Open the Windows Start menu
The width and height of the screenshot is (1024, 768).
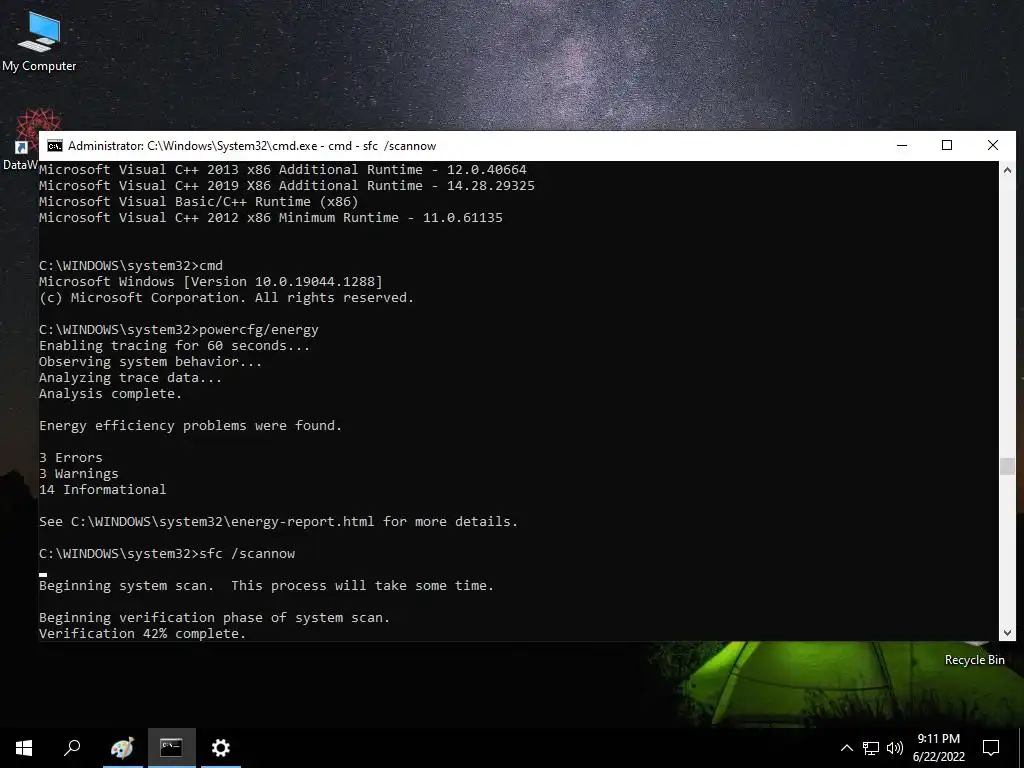tap(24, 748)
